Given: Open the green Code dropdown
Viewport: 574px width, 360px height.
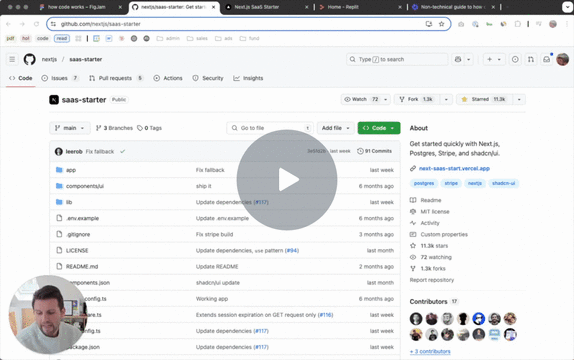Looking at the screenshot, I should [x=379, y=128].
